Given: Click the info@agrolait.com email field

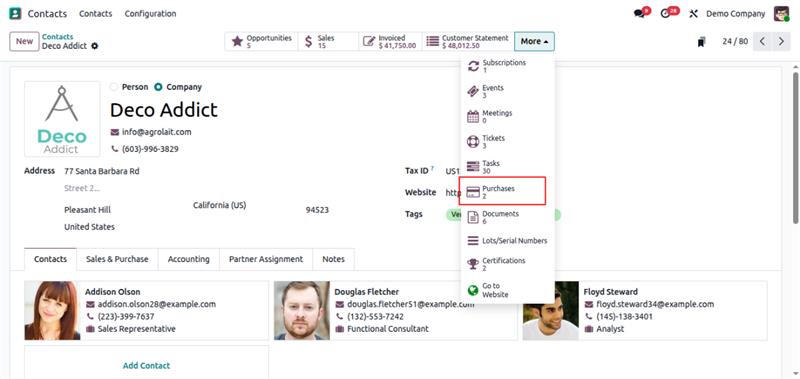Looking at the screenshot, I should [x=157, y=132].
